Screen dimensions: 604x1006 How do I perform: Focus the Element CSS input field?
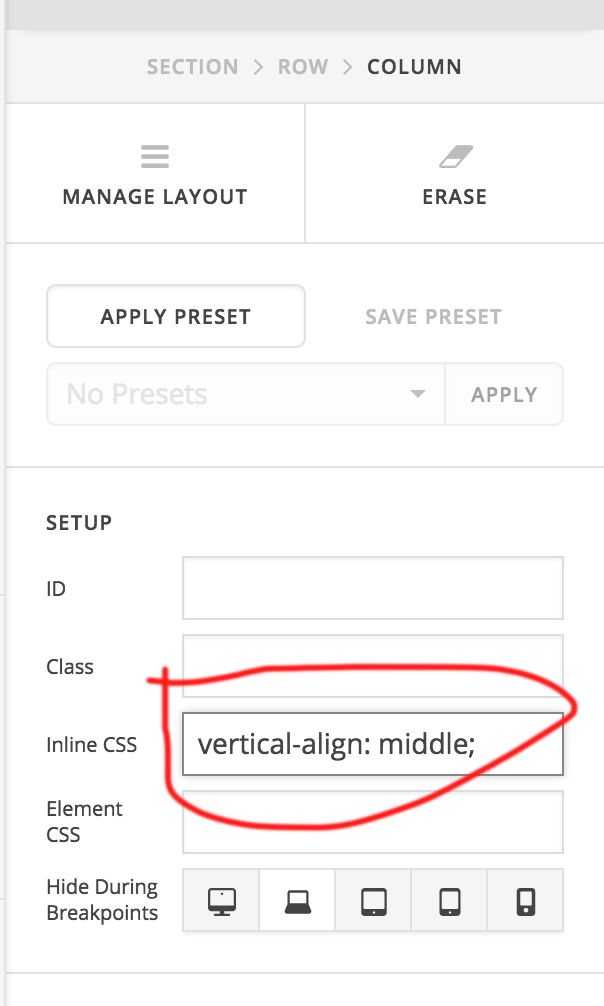coord(373,822)
